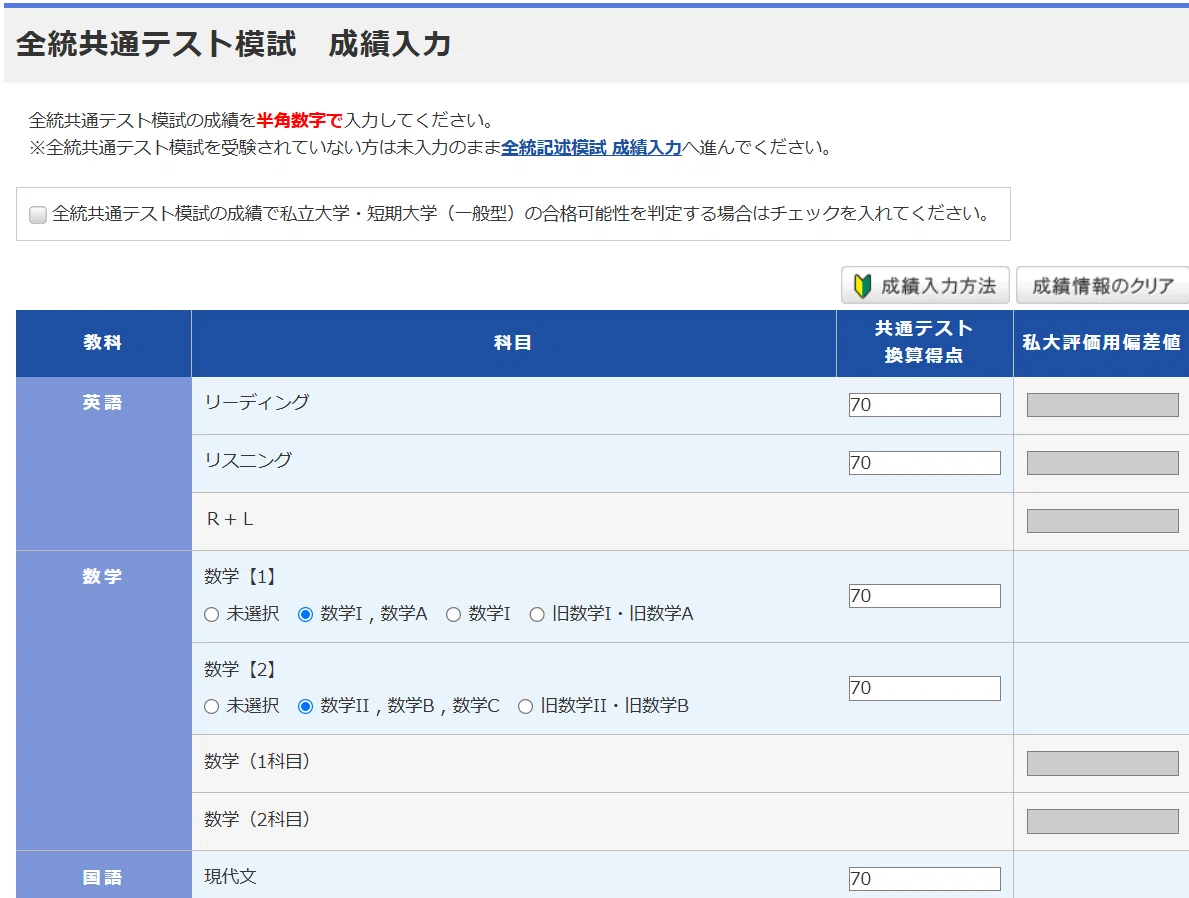Image resolution: width=1189 pixels, height=898 pixels.
Task: Focus the 数学【2】 score input
Action: (924, 688)
